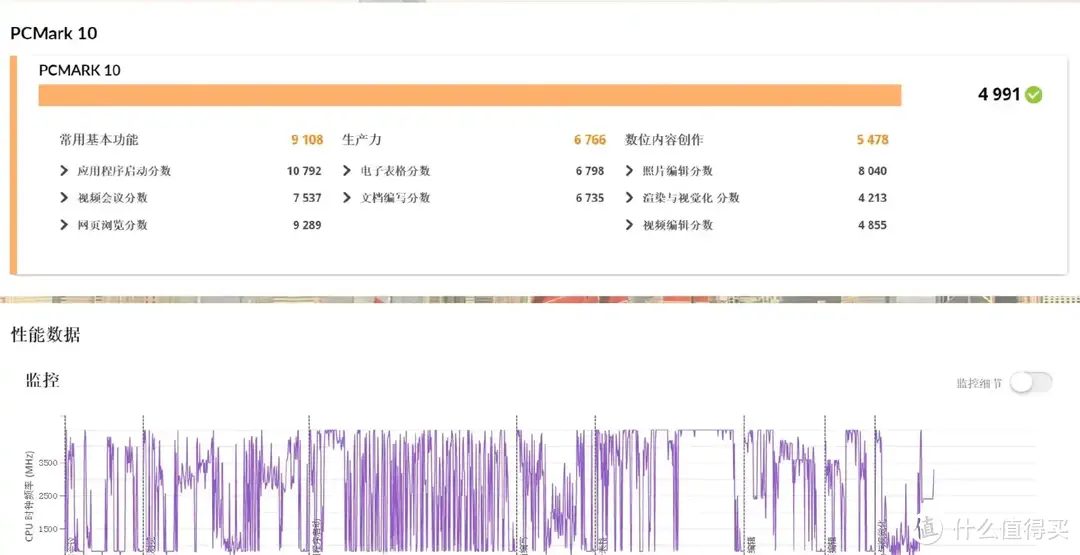Select the 6 735 writing value
1080x555 pixels.
pos(590,198)
